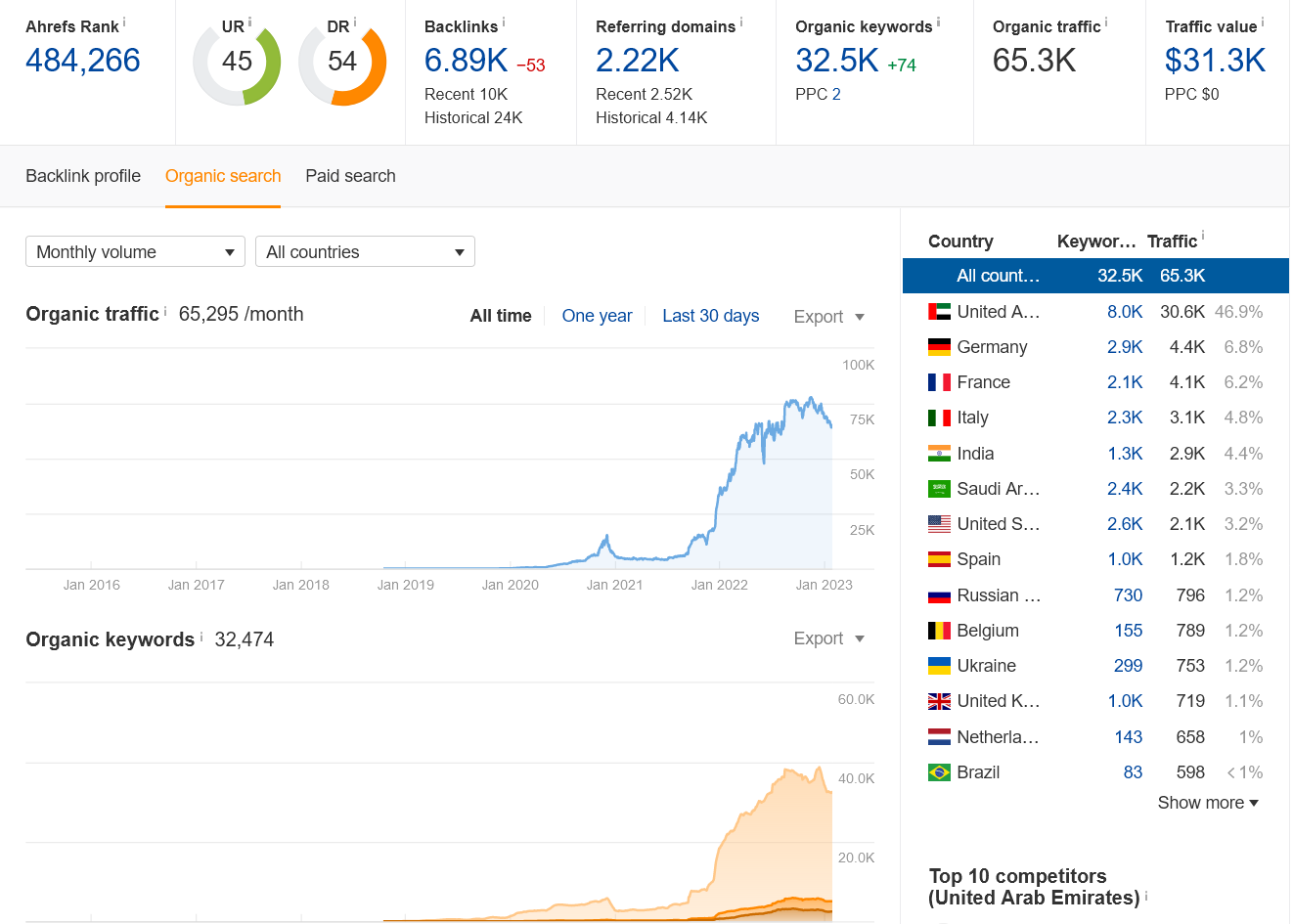Click the Backlinks info icon
Viewport: 1293px width, 924px height.
click(504, 22)
